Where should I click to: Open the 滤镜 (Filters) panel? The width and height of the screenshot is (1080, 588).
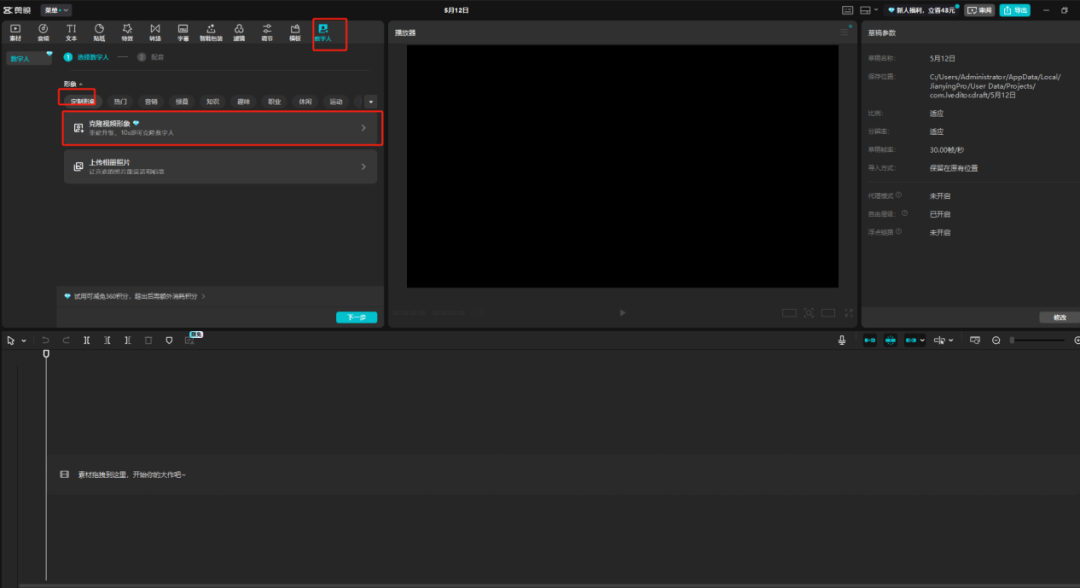pos(239,32)
